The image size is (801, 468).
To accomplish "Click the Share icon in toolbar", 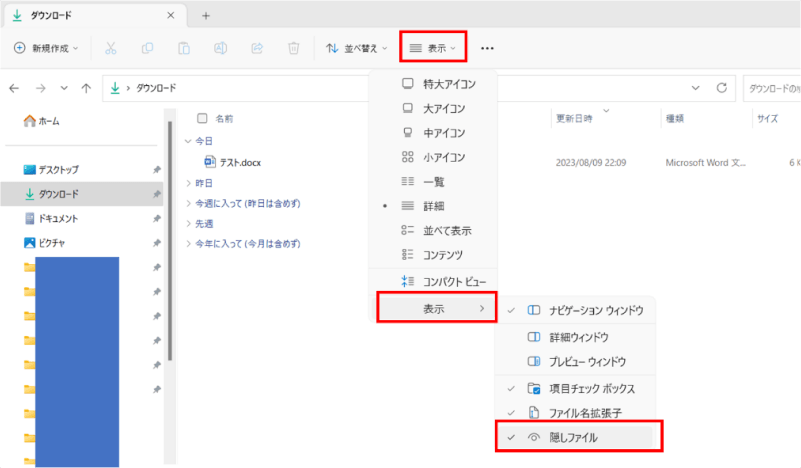I will pyautogui.click(x=257, y=48).
